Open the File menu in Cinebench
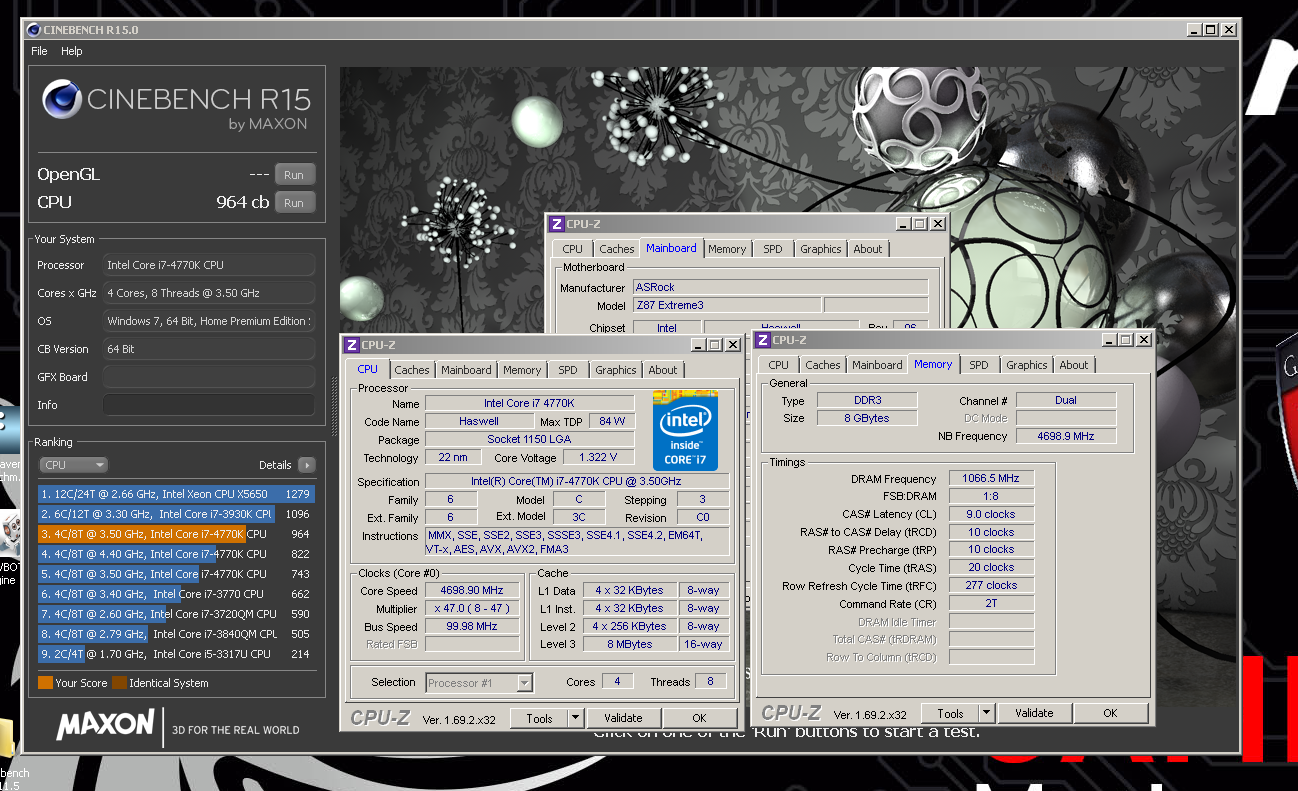The width and height of the screenshot is (1298, 791). (39, 51)
